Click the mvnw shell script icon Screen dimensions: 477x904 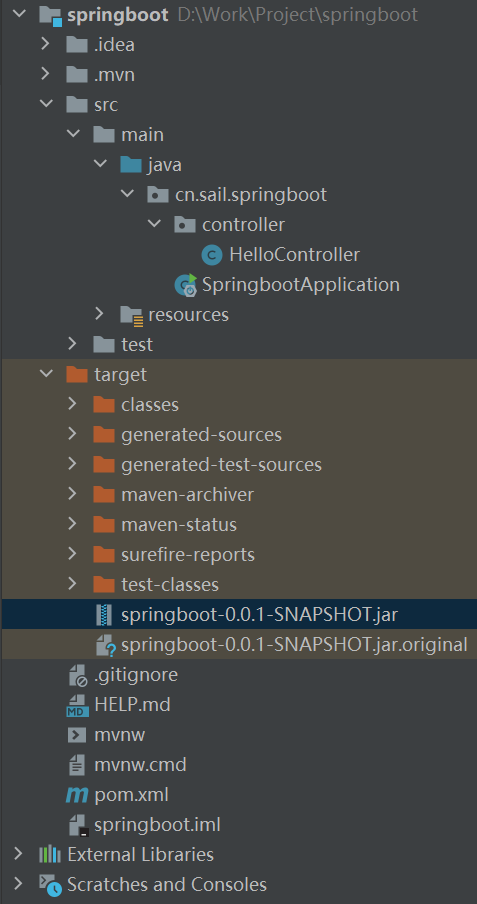coord(77,735)
